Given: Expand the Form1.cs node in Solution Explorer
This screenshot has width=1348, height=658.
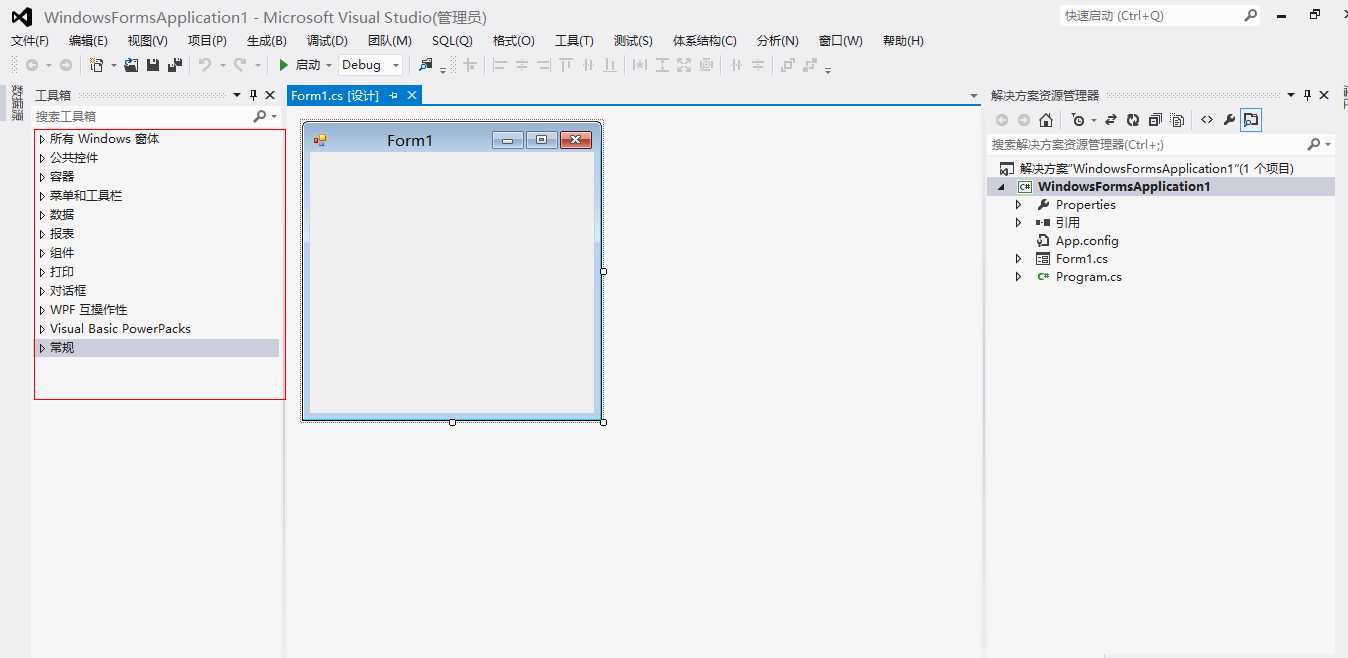Looking at the screenshot, I should point(1019,258).
